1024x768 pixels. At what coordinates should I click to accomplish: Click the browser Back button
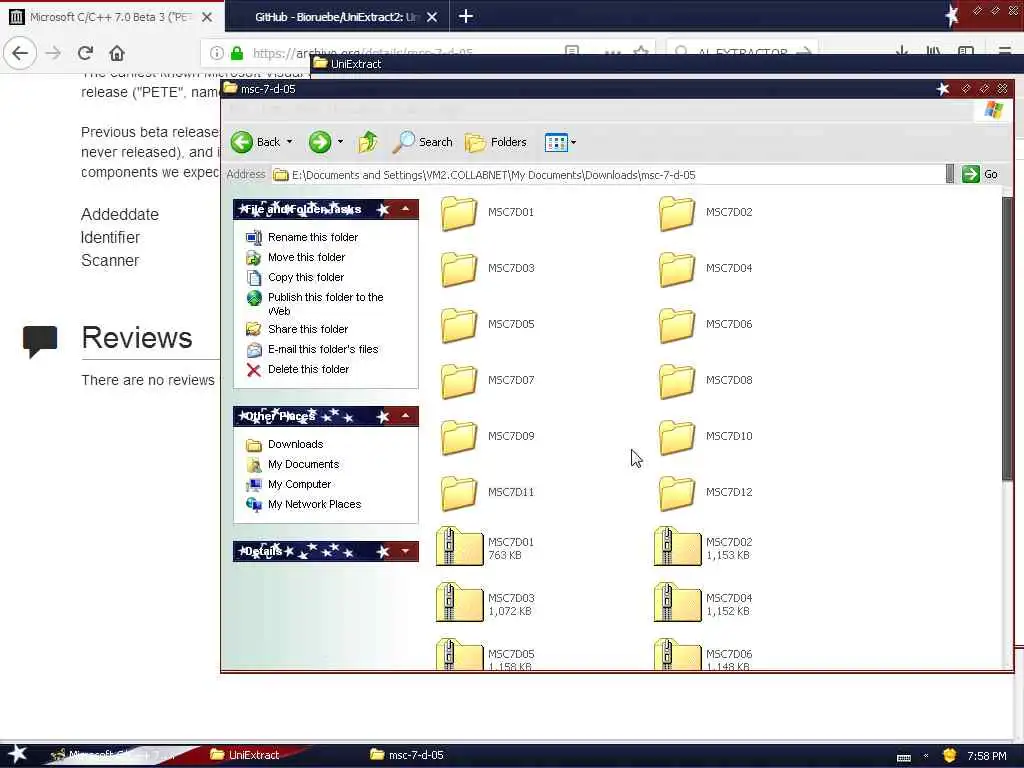[x=20, y=53]
